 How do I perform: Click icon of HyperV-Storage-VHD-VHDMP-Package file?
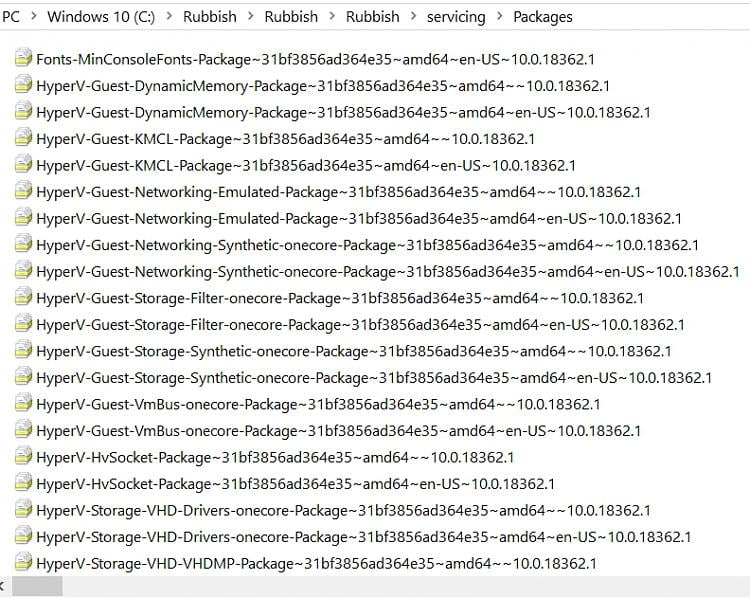pos(23,562)
